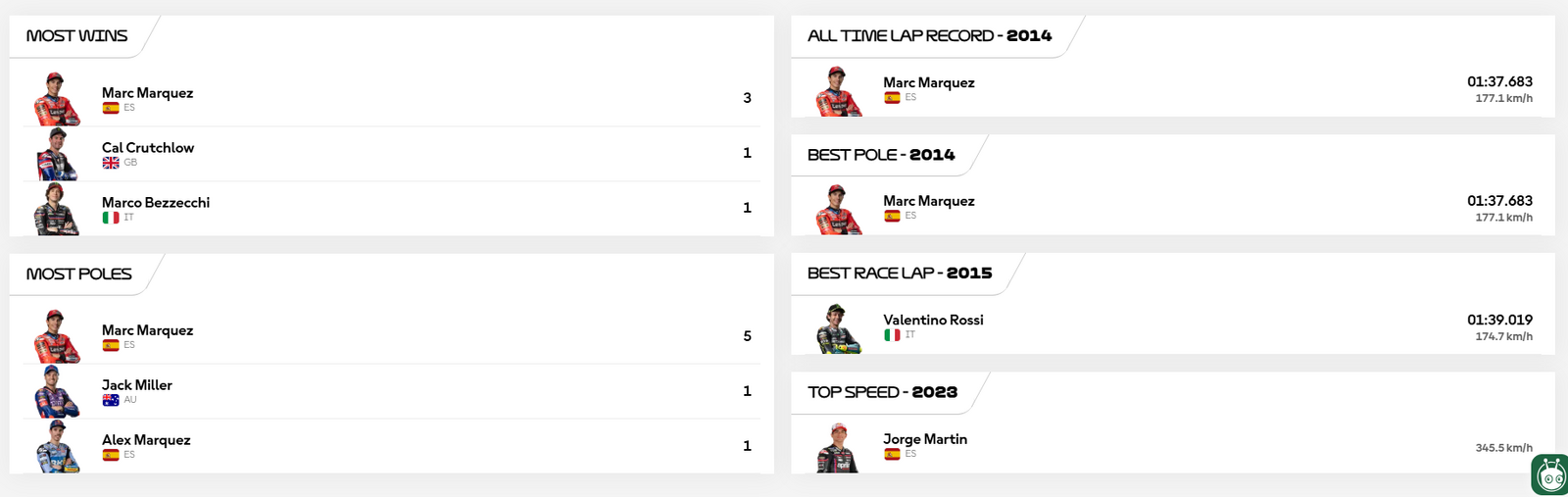Open Marc Marquez under Best Pole 2014
Viewport: 1568px width, 497px height.
[929, 201]
